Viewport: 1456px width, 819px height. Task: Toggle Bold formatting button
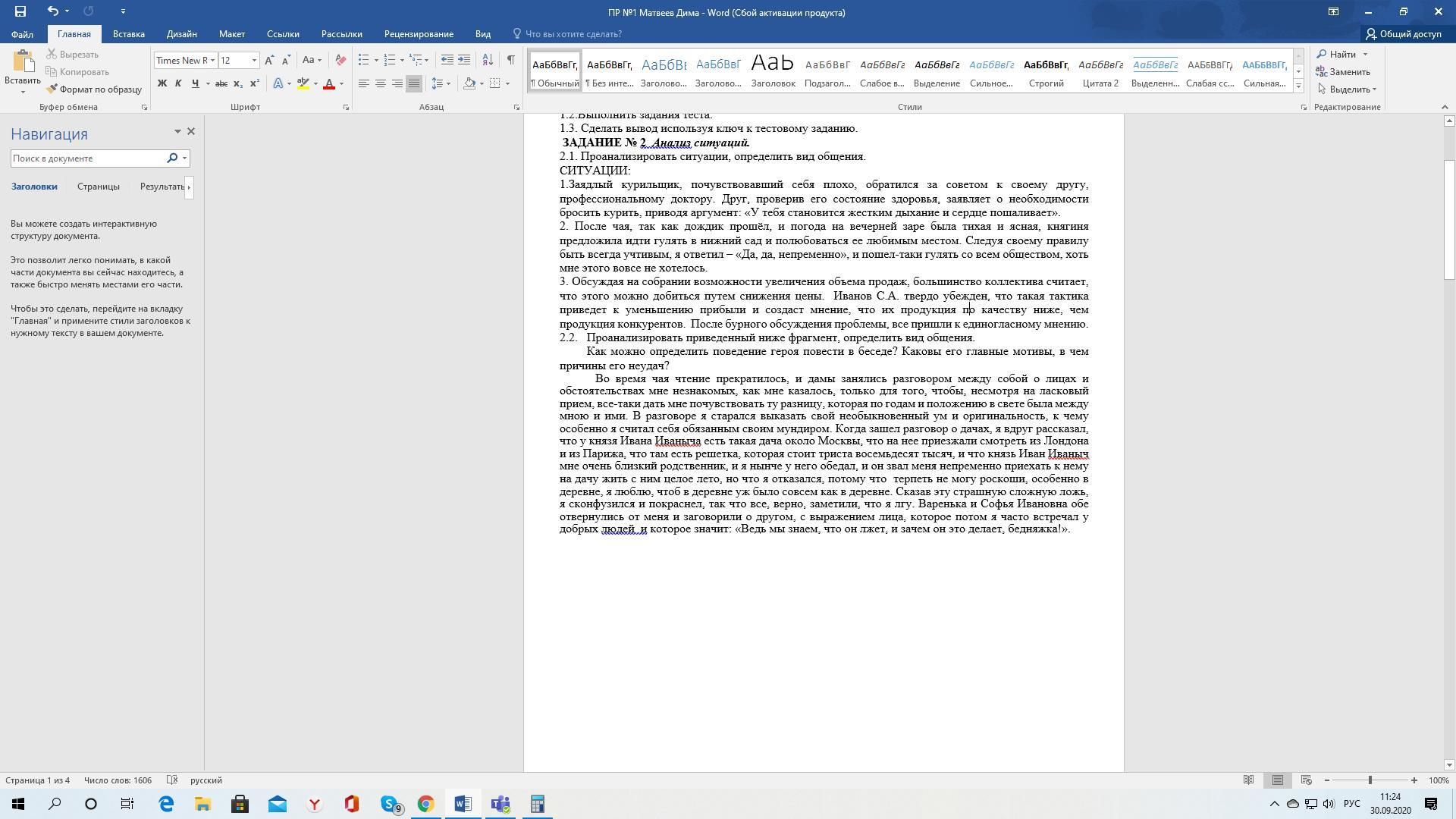pyautogui.click(x=162, y=83)
